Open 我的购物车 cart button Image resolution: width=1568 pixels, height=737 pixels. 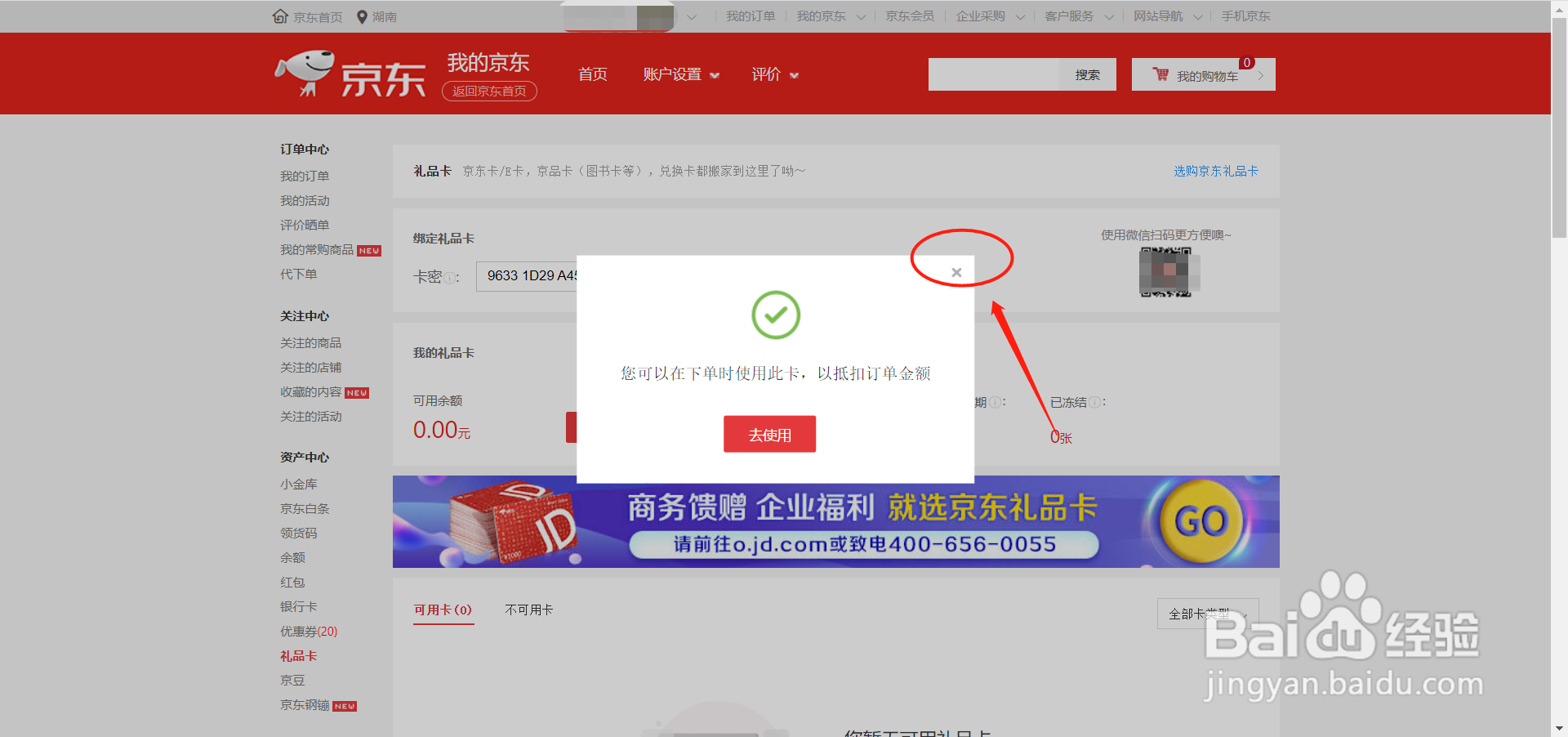point(1203,74)
